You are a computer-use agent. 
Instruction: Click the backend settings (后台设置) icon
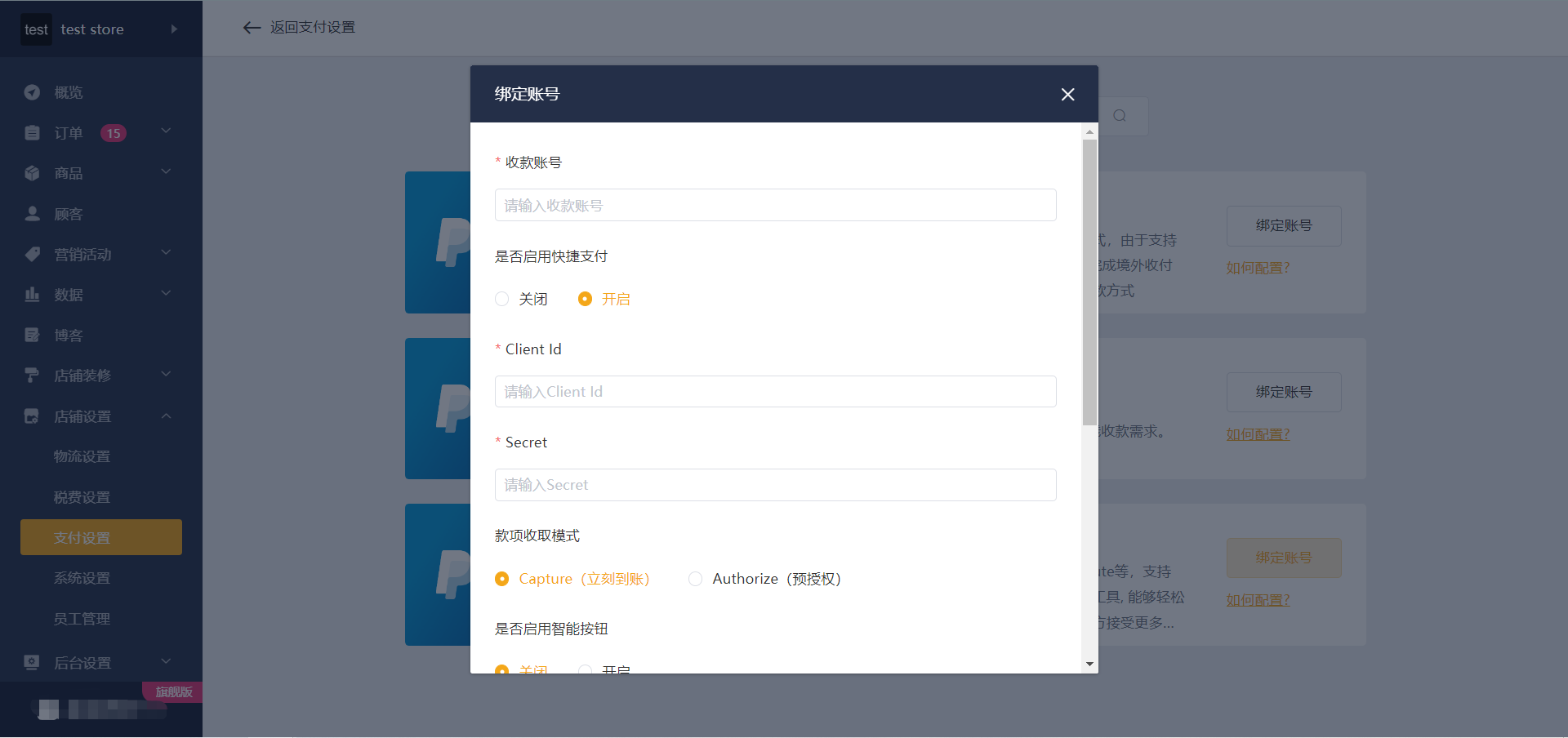pyautogui.click(x=32, y=662)
